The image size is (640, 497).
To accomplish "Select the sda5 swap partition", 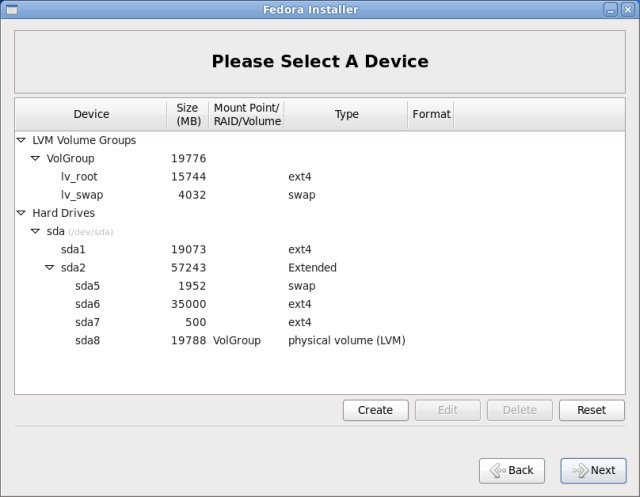I will [87, 286].
